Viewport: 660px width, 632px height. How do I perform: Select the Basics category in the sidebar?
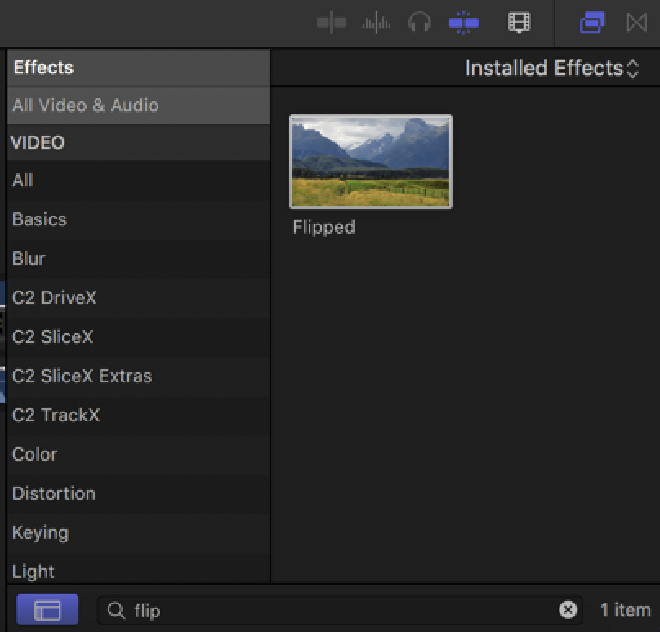(x=39, y=219)
